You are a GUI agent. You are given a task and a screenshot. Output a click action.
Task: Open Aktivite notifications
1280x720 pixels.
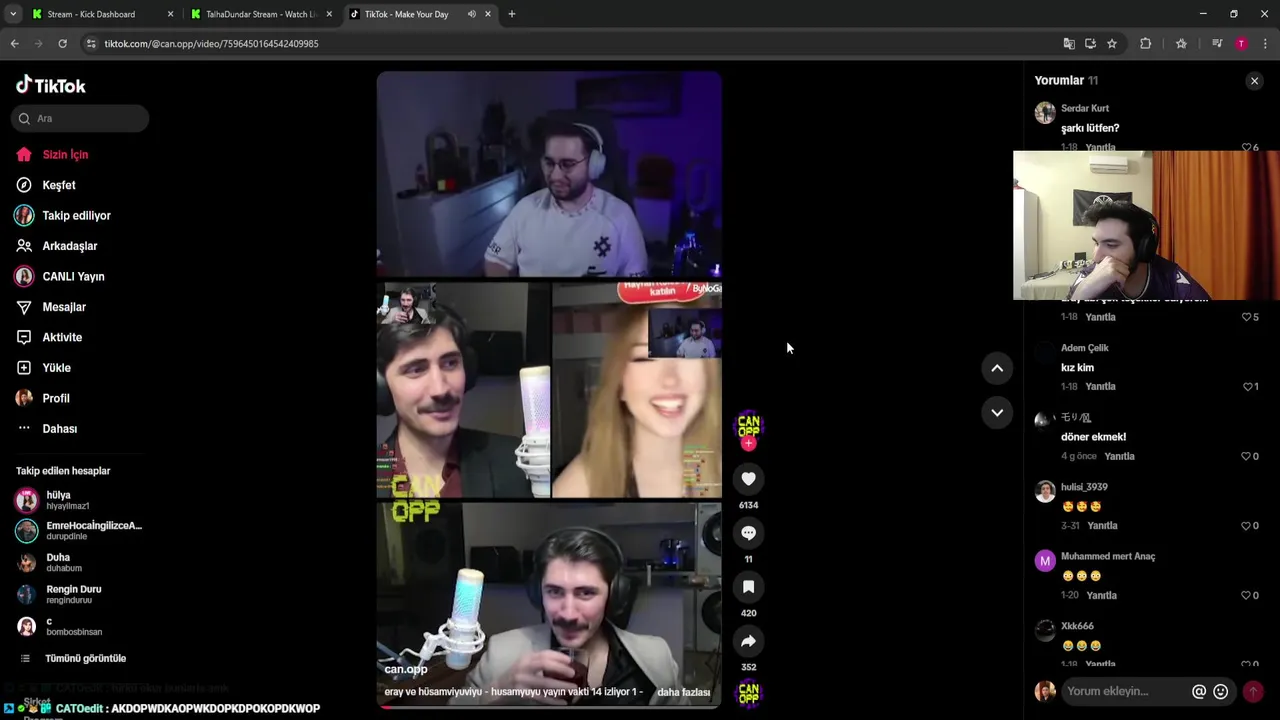click(x=62, y=338)
